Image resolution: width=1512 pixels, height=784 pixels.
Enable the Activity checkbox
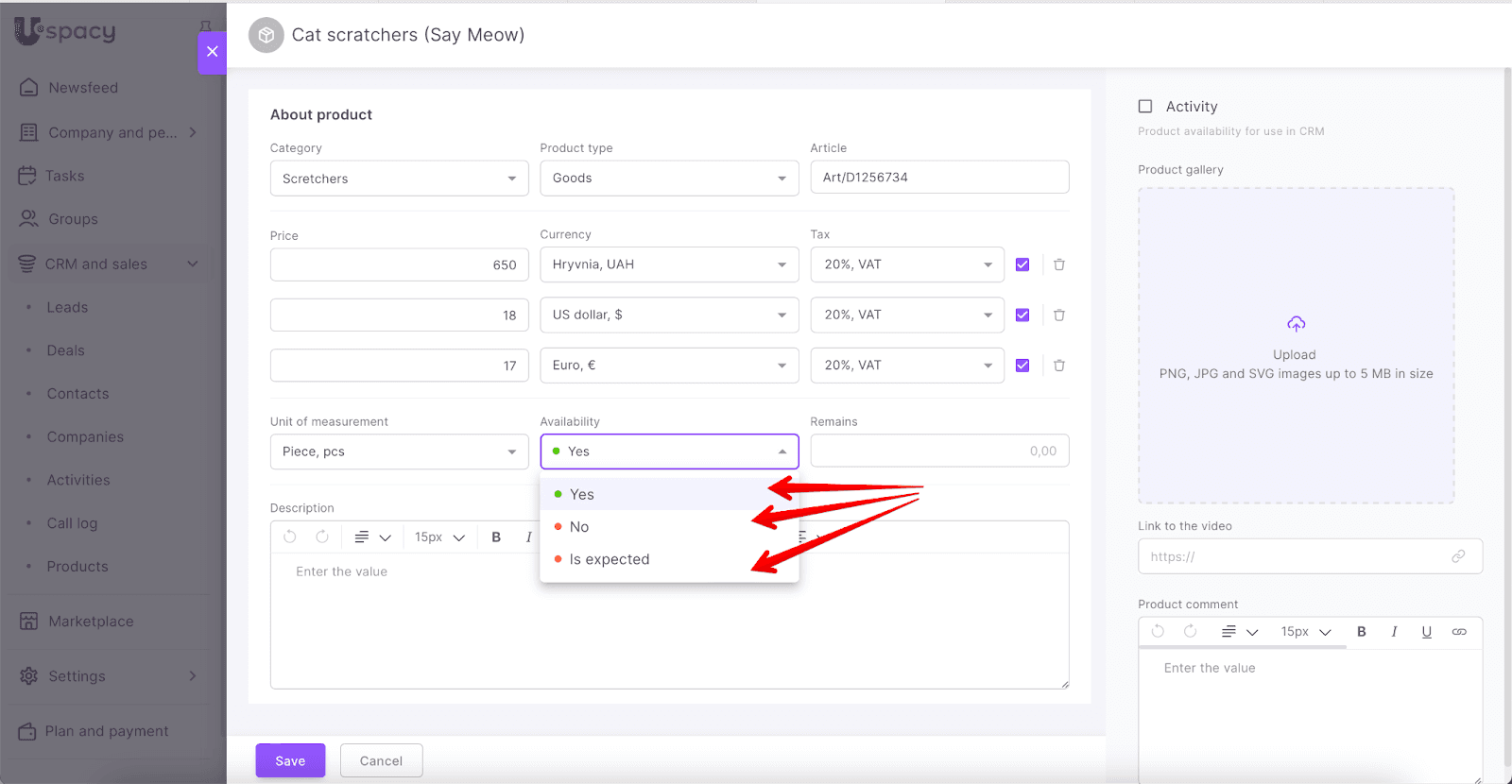point(1145,107)
